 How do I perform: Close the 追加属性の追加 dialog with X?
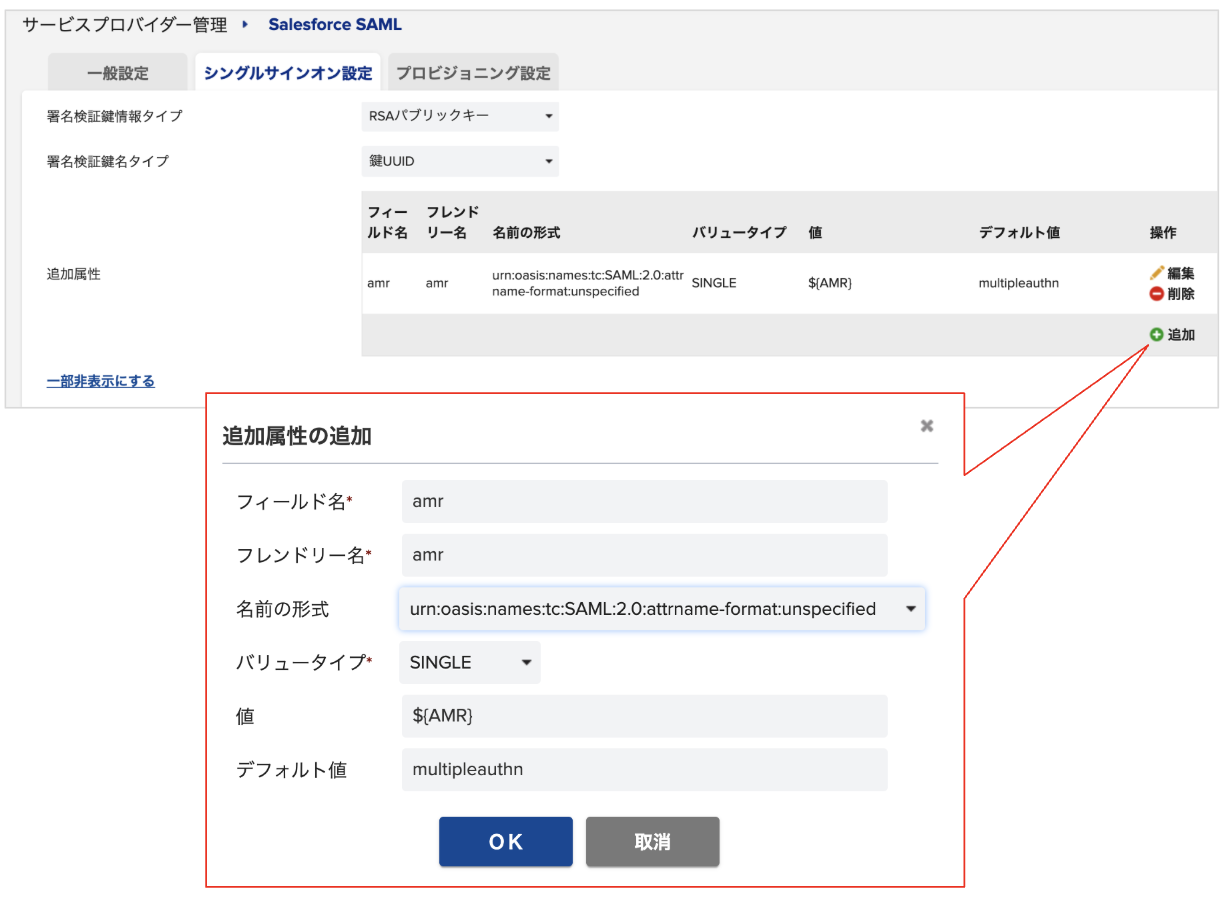point(927,426)
